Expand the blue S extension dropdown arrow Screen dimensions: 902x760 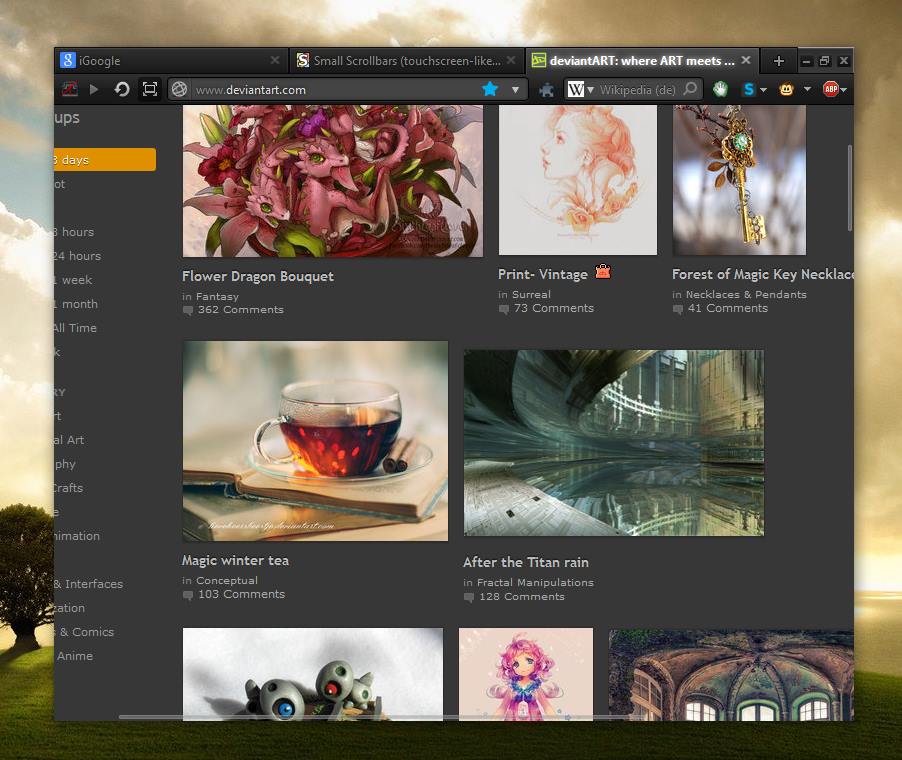pyautogui.click(x=763, y=90)
